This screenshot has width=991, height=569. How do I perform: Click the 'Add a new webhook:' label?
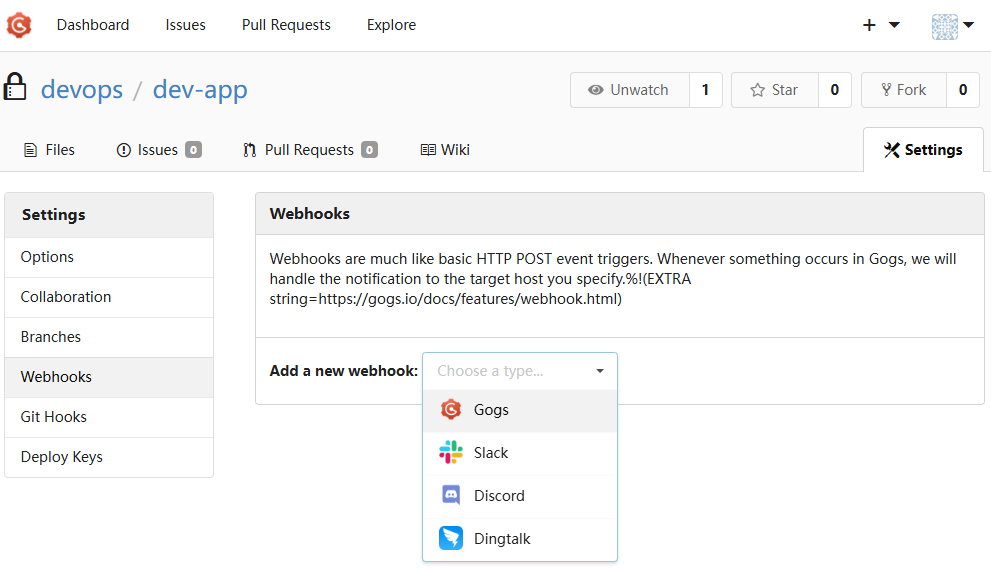point(344,371)
